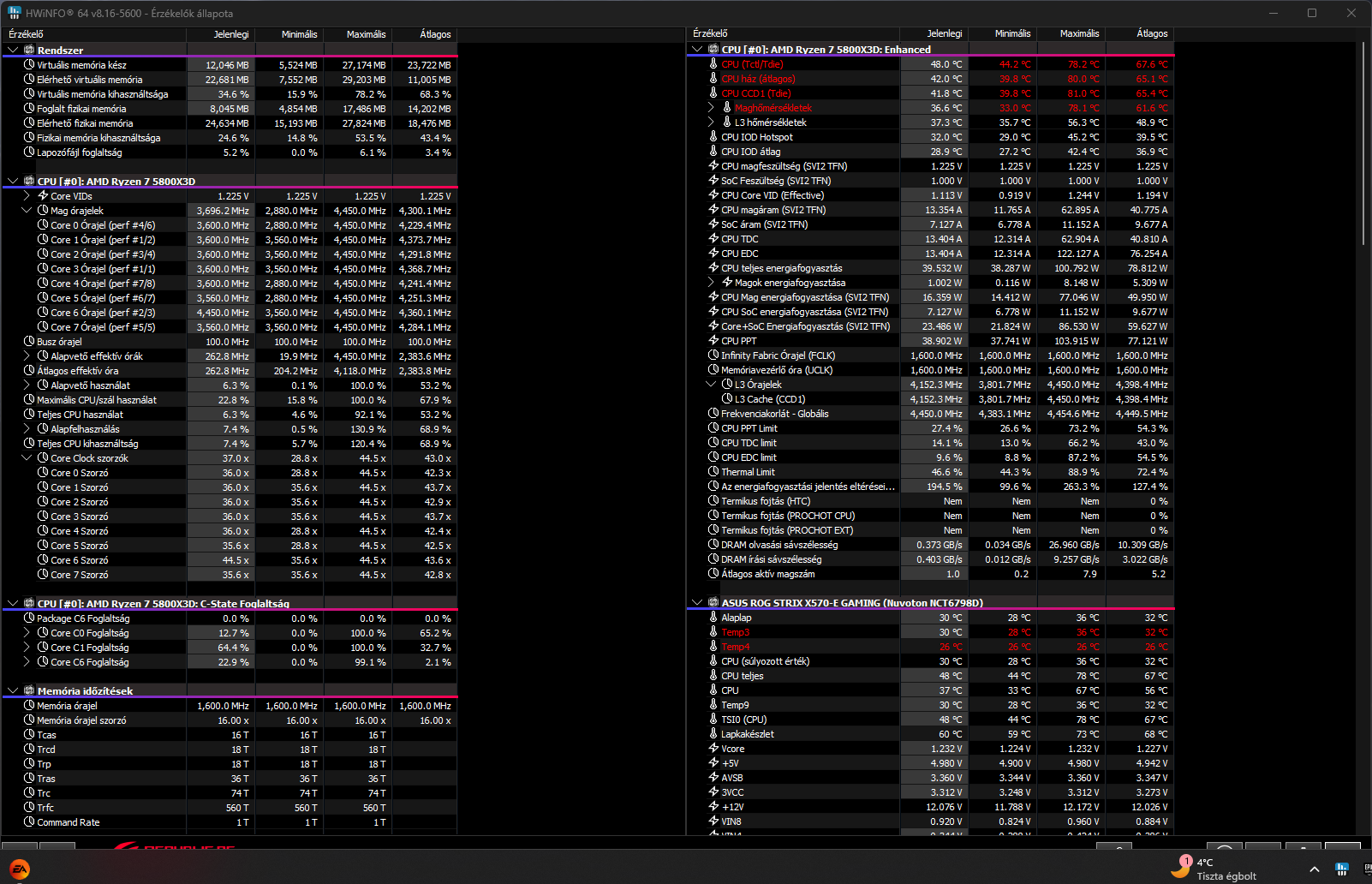Select the CPU CCD1 (Tdie) row
The image size is (1372, 884).
click(930, 93)
